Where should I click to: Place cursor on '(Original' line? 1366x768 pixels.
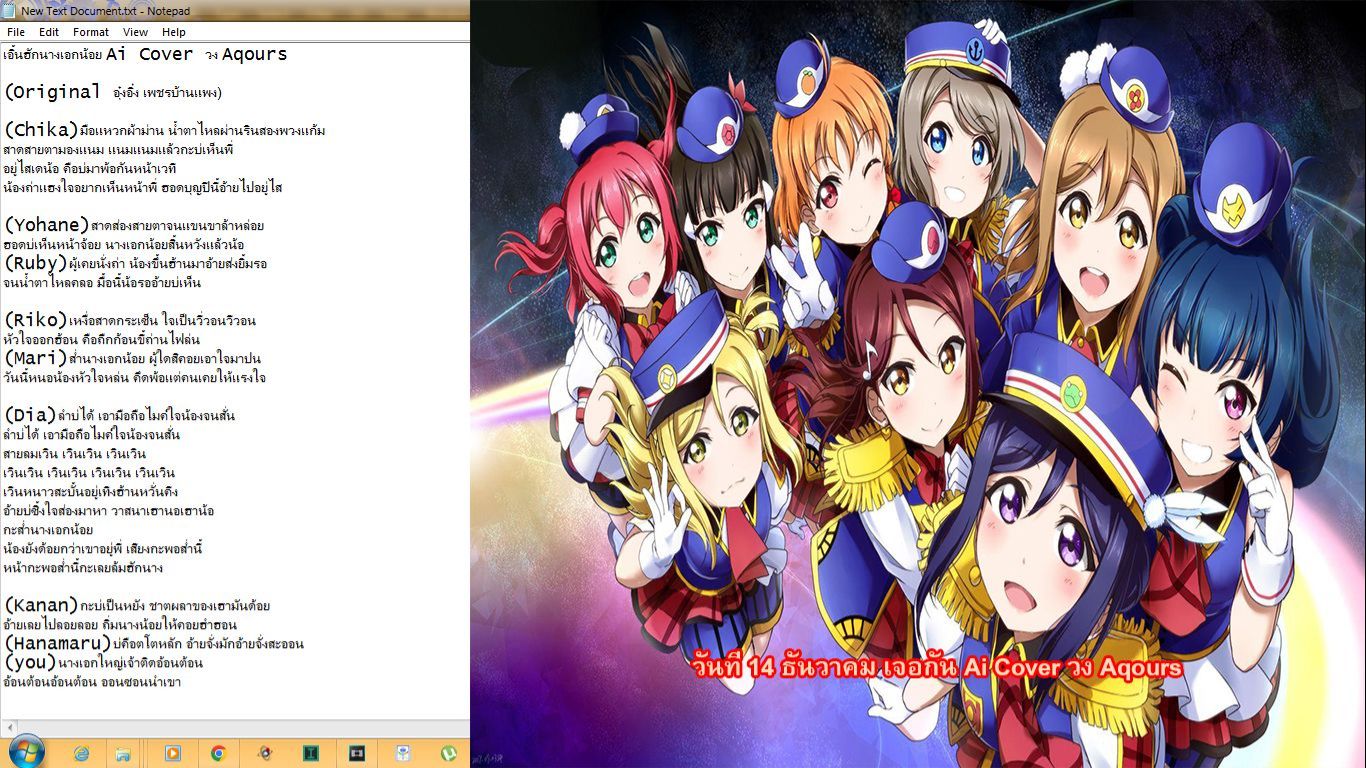(112, 92)
